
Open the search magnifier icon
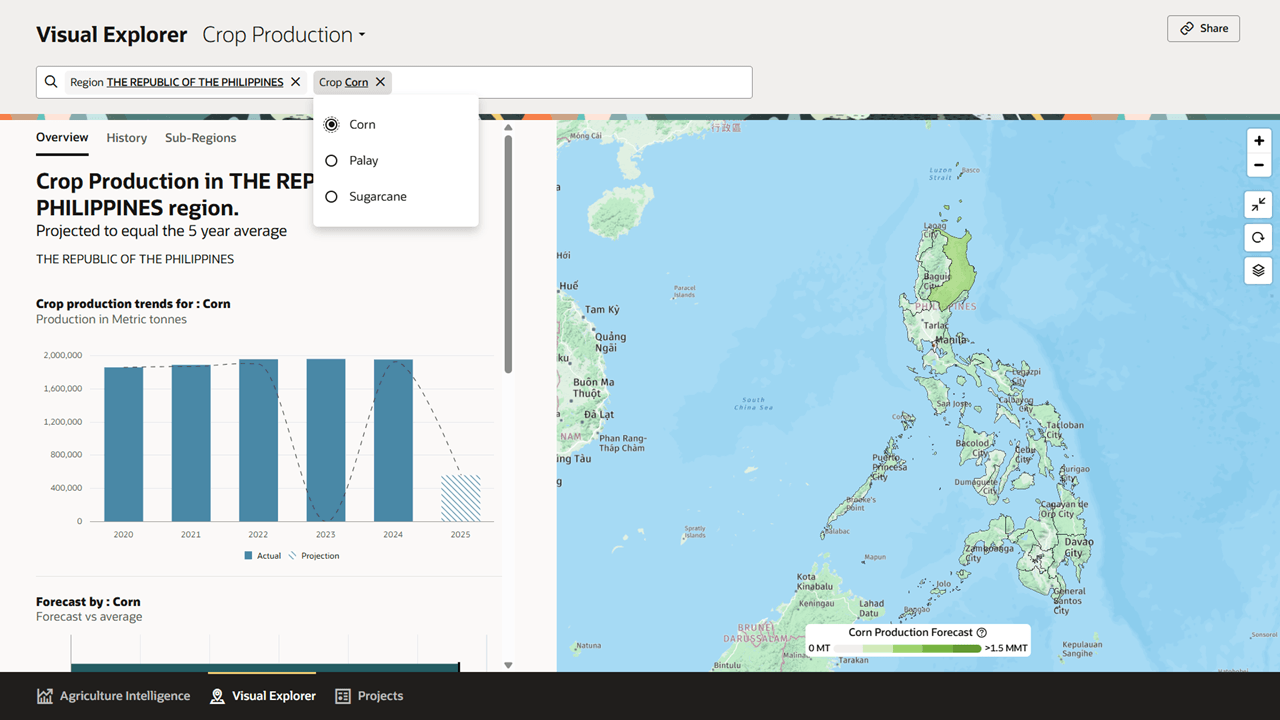pyautogui.click(x=51, y=81)
